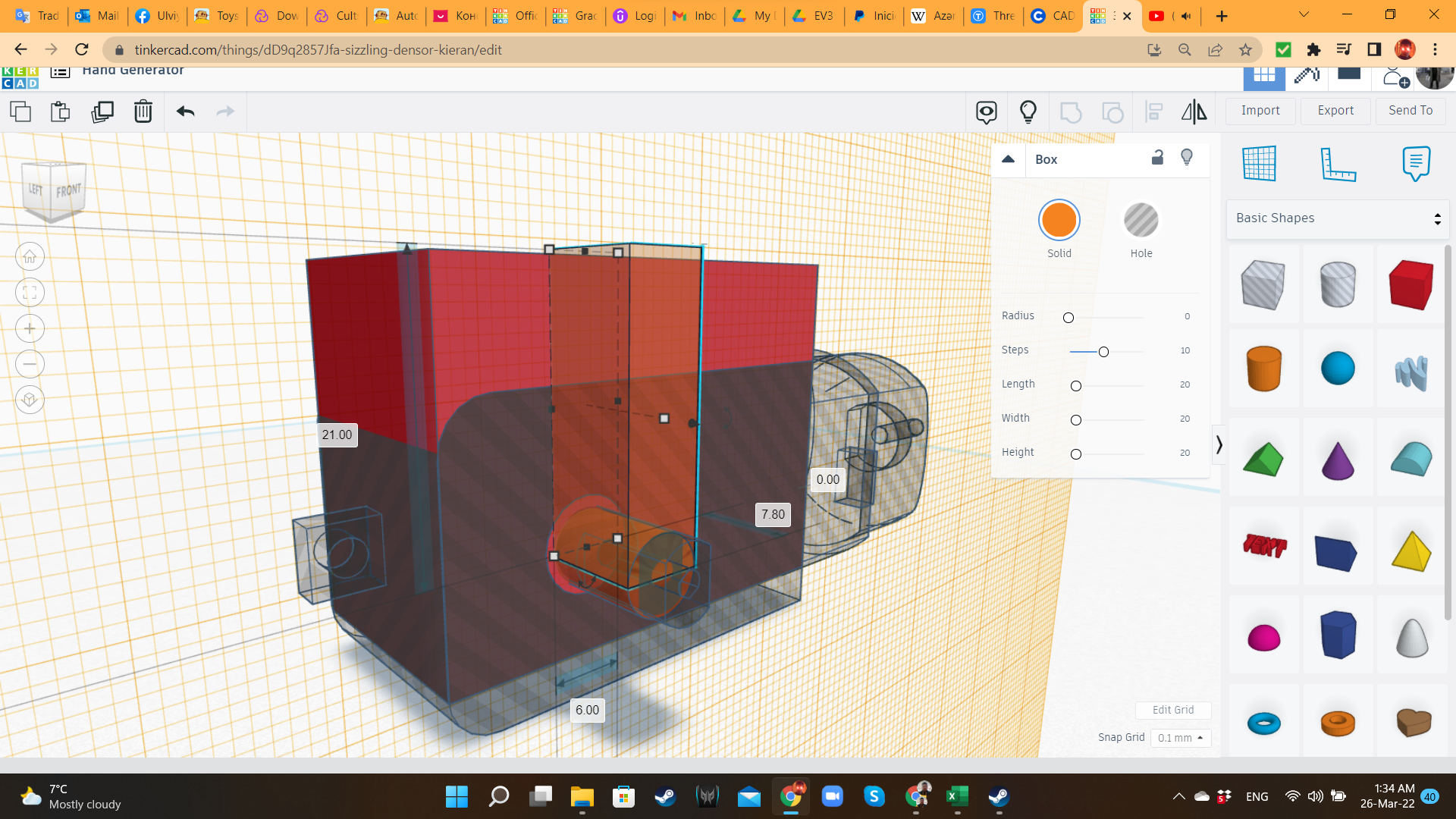Switch to the CAD browser tab

click(1053, 16)
